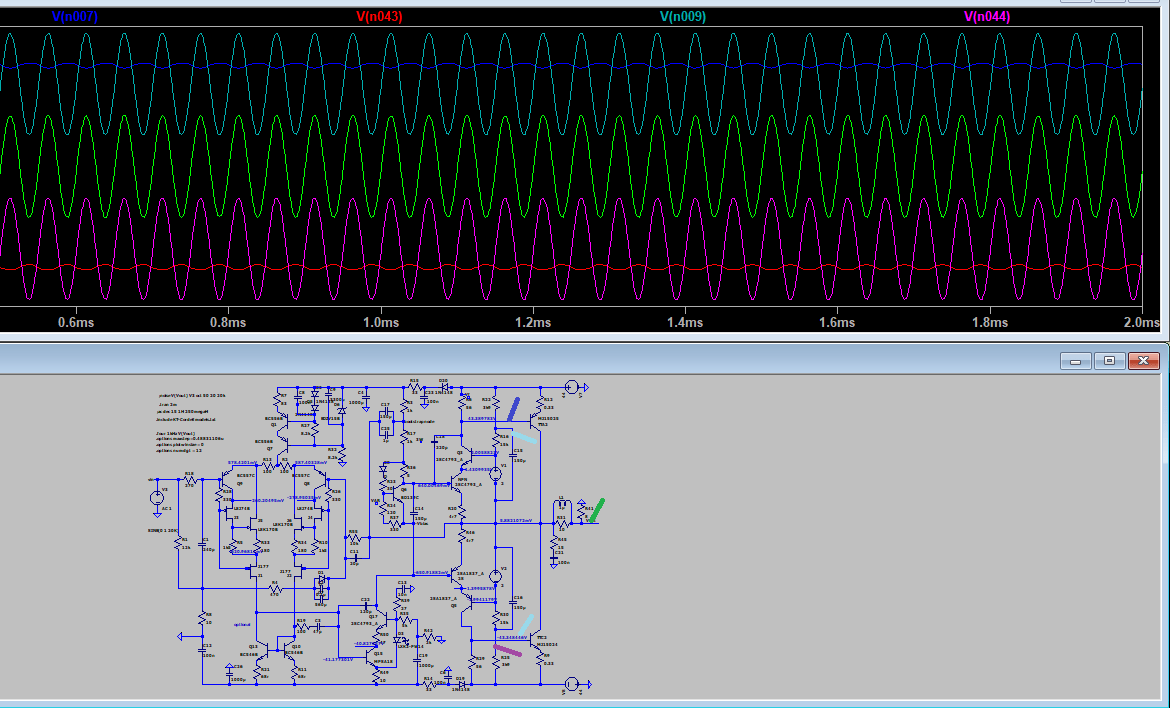The width and height of the screenshot is (1170, 708).
Task: Close the schematic window
Action: click(x=1144, y=361)
